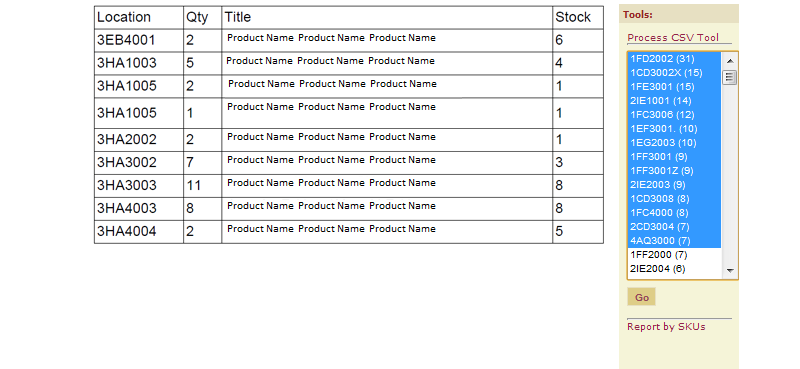
Task: Choose 2IE2004 (6) at list bottom
Action: [674, 268]
